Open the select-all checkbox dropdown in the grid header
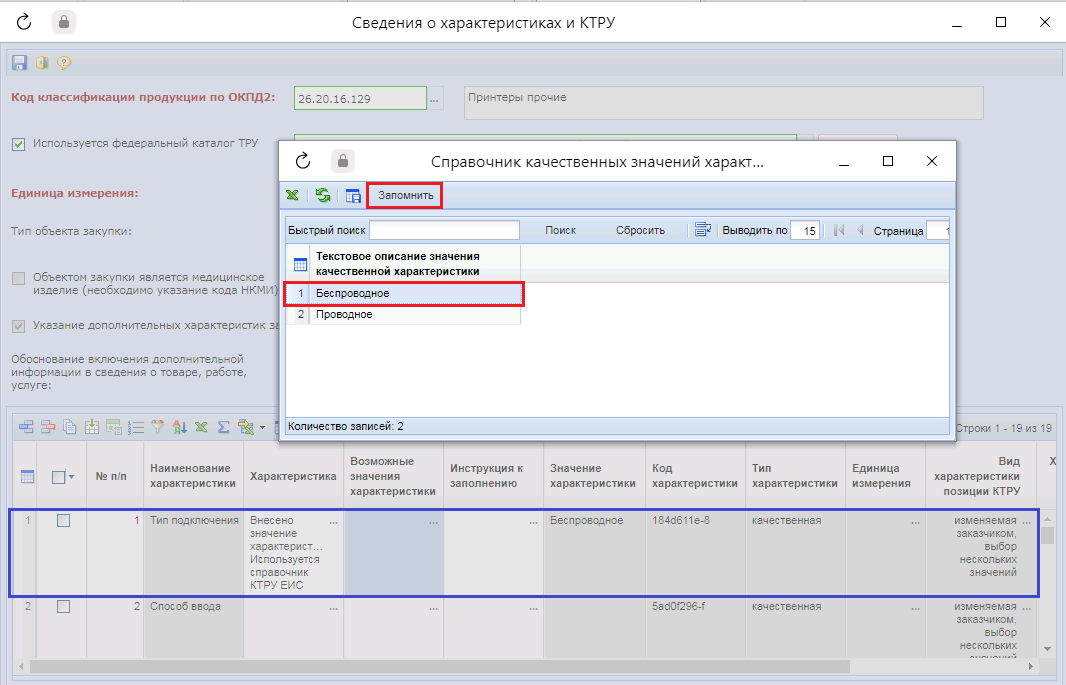 (73, 478)
